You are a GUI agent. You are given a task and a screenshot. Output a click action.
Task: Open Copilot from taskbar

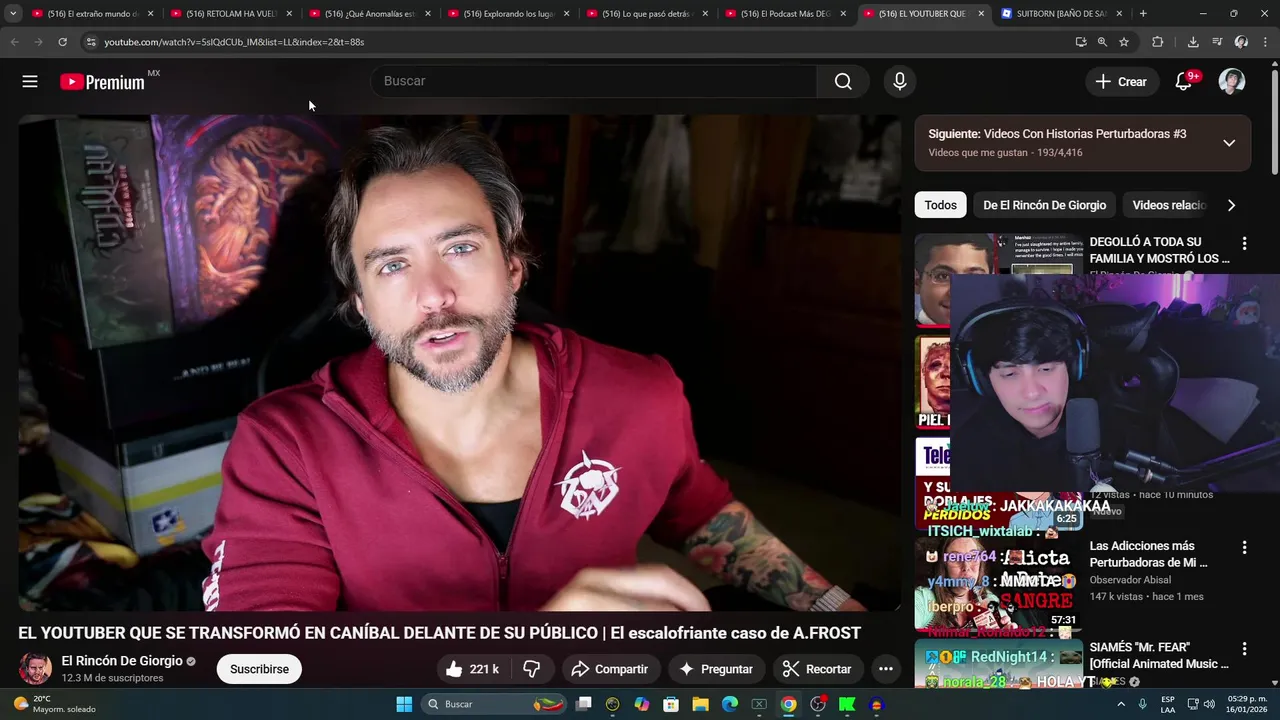pos(641,704)
